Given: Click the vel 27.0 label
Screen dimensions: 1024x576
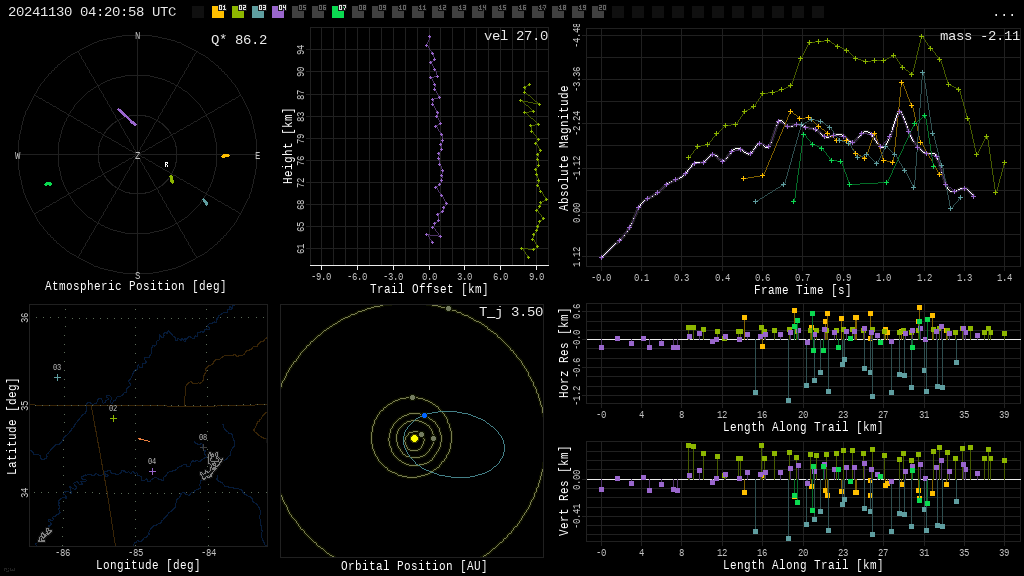Looking at the screenshot, I should (x=516, y=36).
